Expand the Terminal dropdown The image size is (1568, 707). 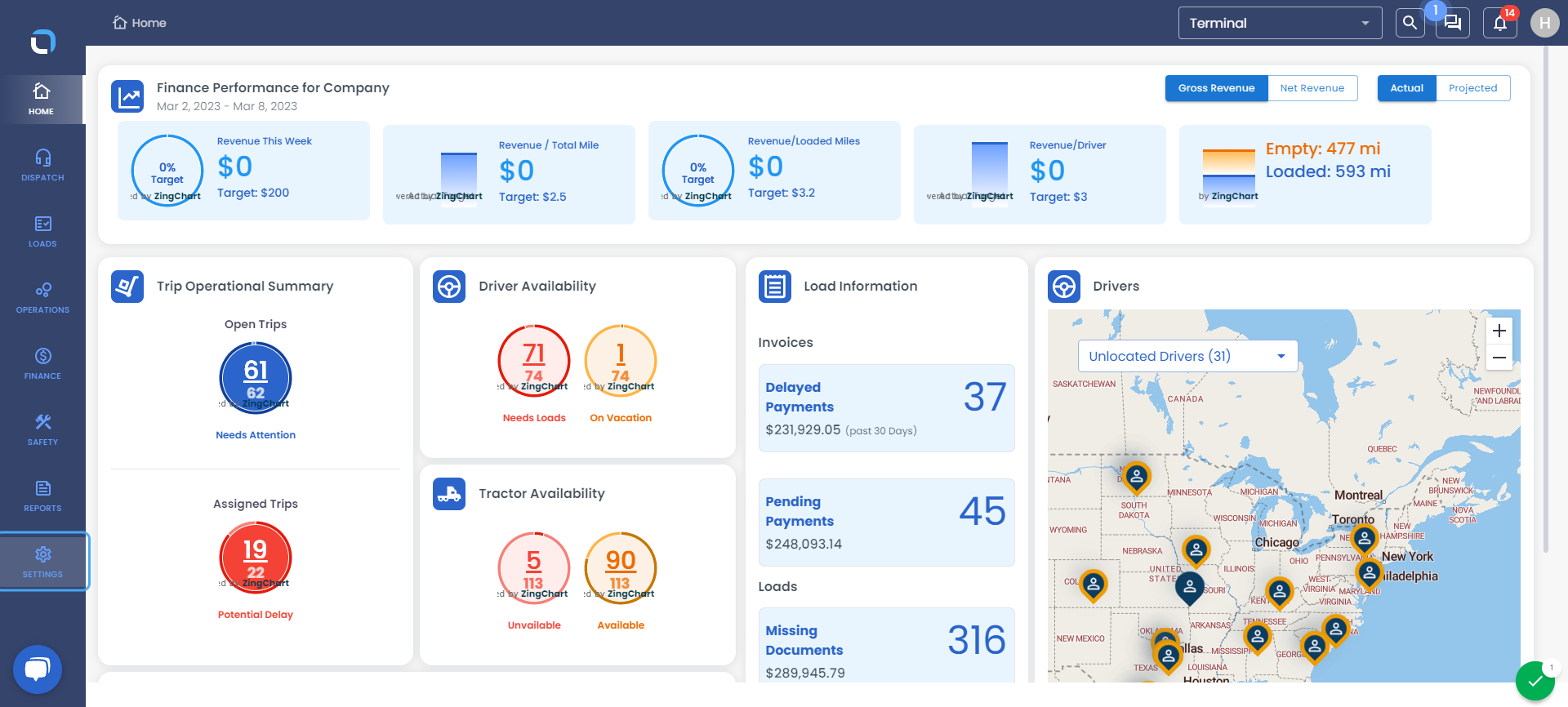pyautogui.click(x=1280, y=23)
